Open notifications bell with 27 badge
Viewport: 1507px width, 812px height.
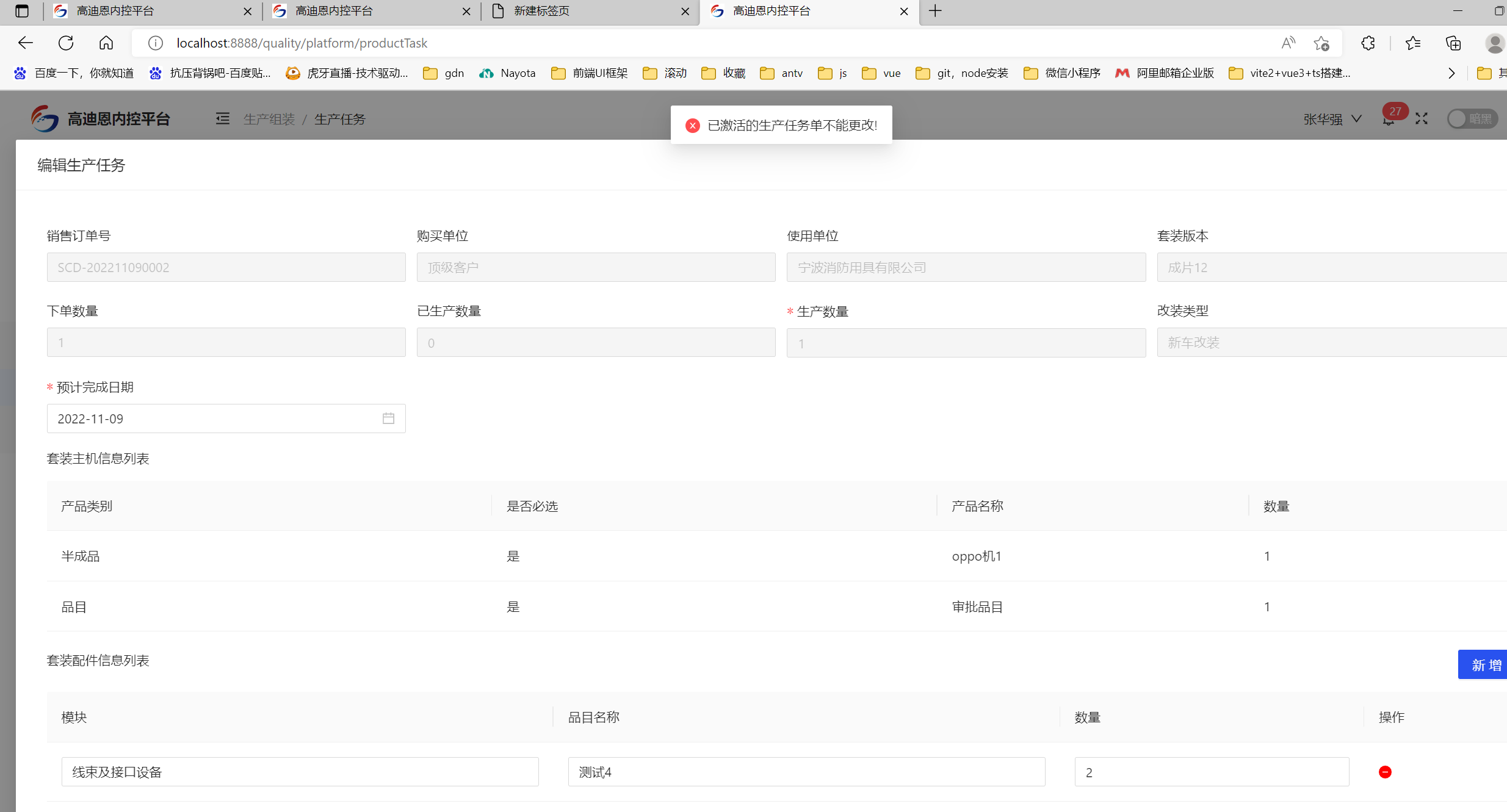1389,120
